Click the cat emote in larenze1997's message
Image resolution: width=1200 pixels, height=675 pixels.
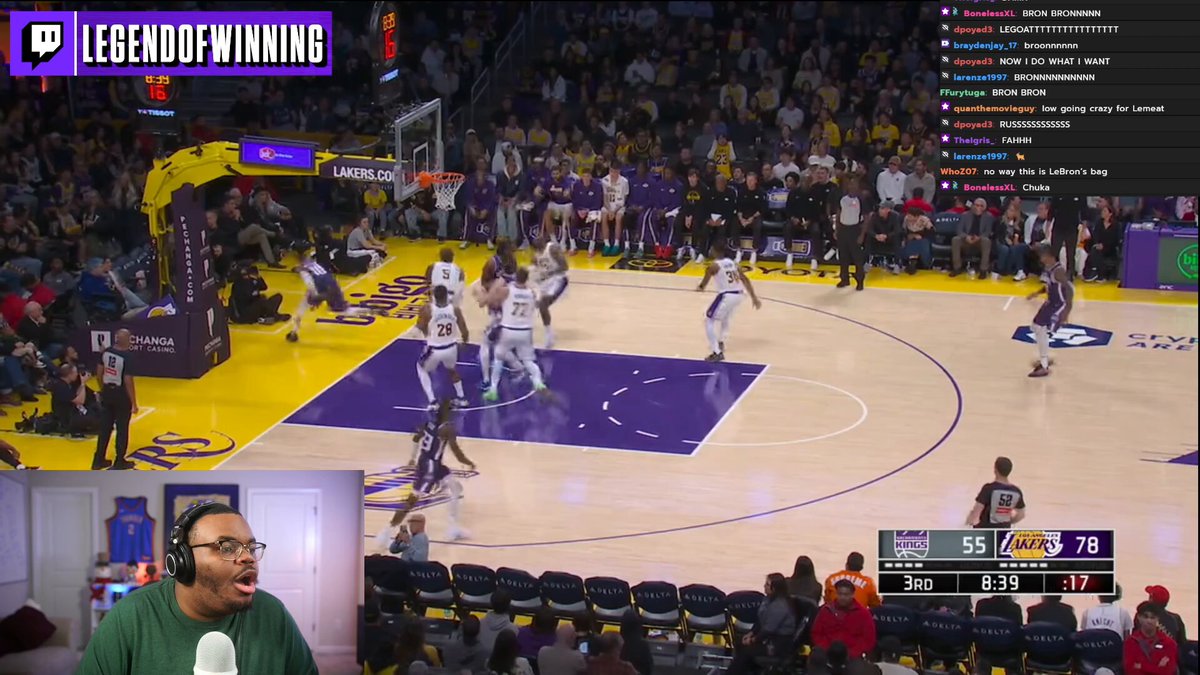[1020, 156]
